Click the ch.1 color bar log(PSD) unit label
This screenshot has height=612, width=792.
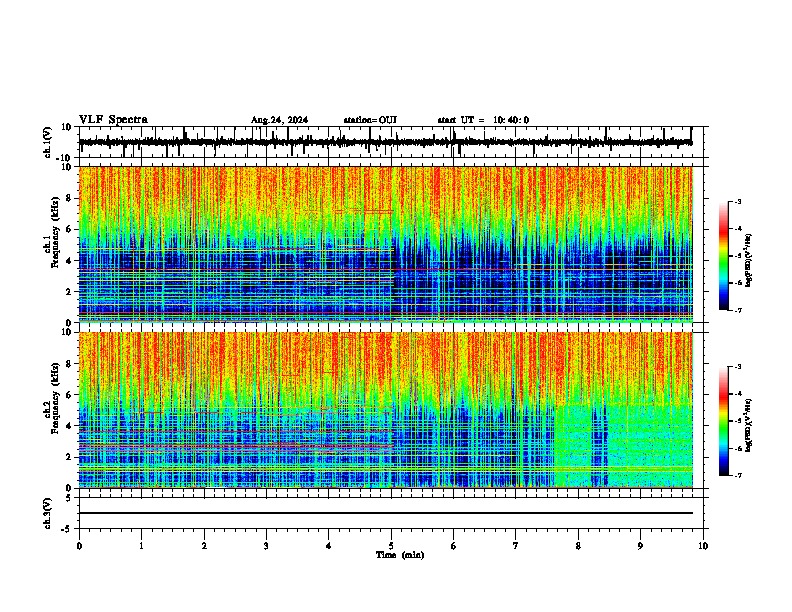click(x=749, y=260)
